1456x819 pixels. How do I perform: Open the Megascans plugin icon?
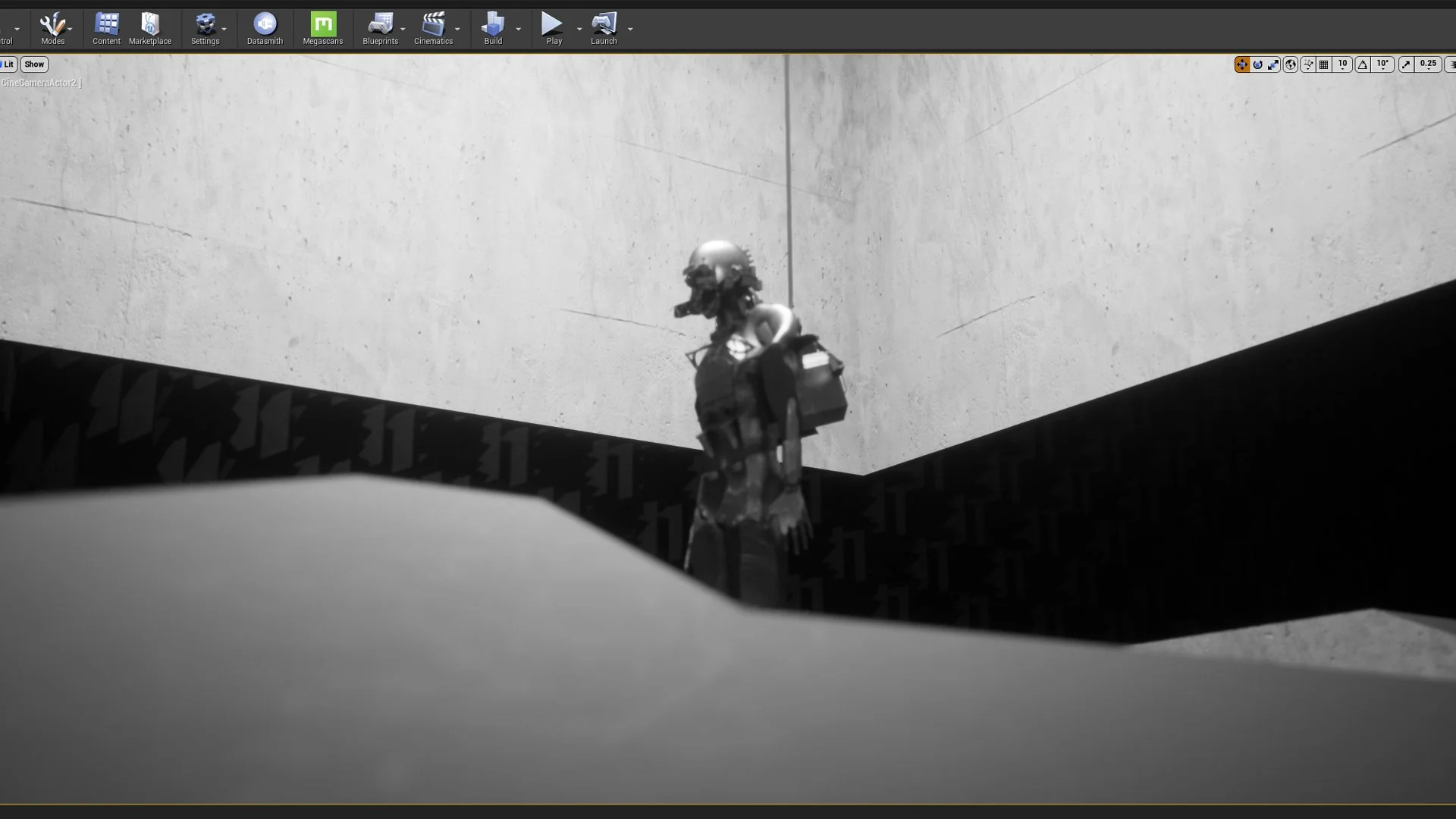(323, 29)
